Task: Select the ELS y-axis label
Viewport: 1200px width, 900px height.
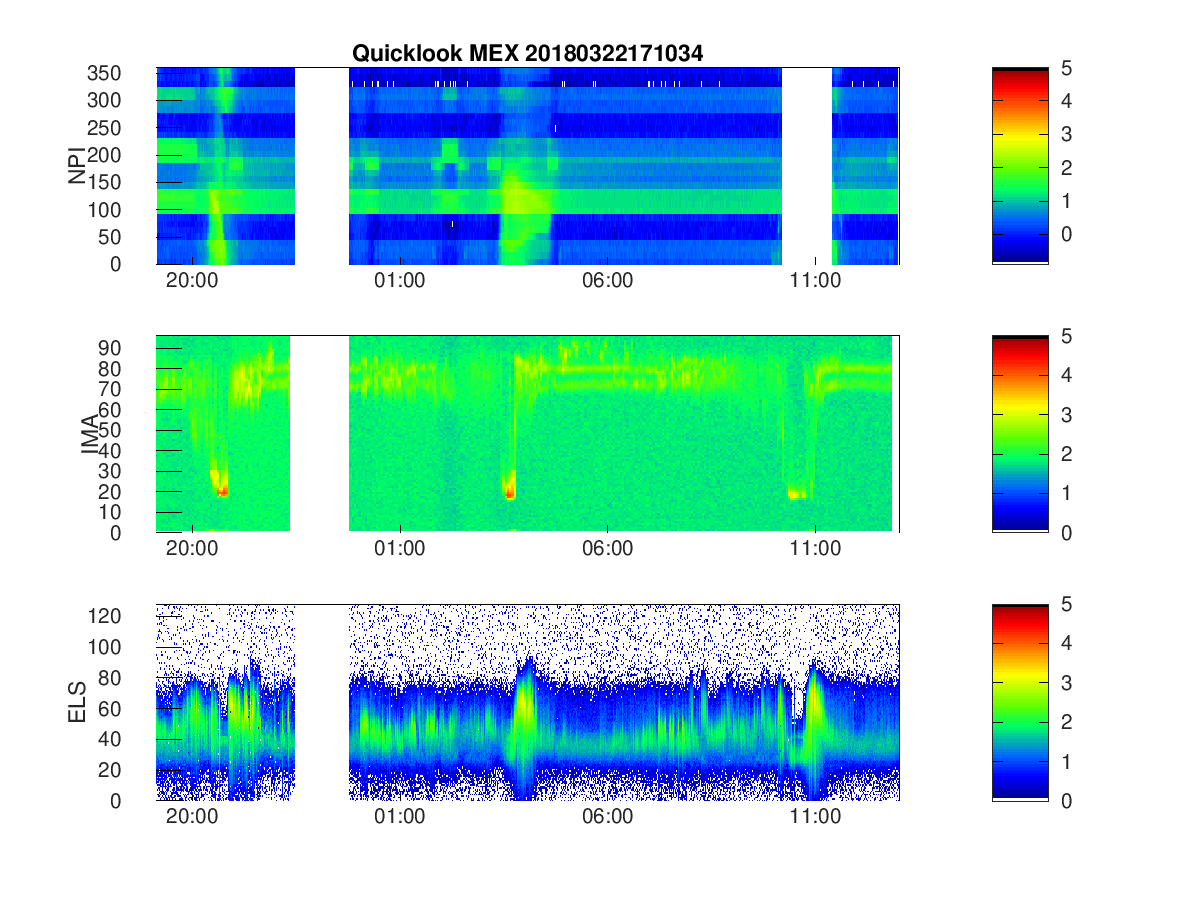Action: [77, 702]
